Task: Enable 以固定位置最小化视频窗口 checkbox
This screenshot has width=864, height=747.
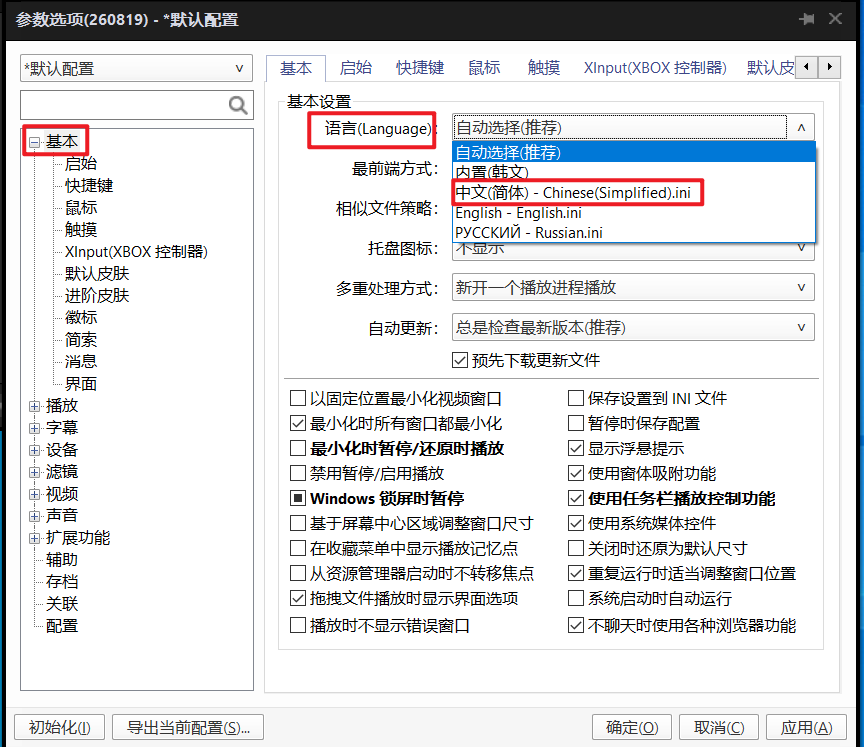Action: (298, 398)
